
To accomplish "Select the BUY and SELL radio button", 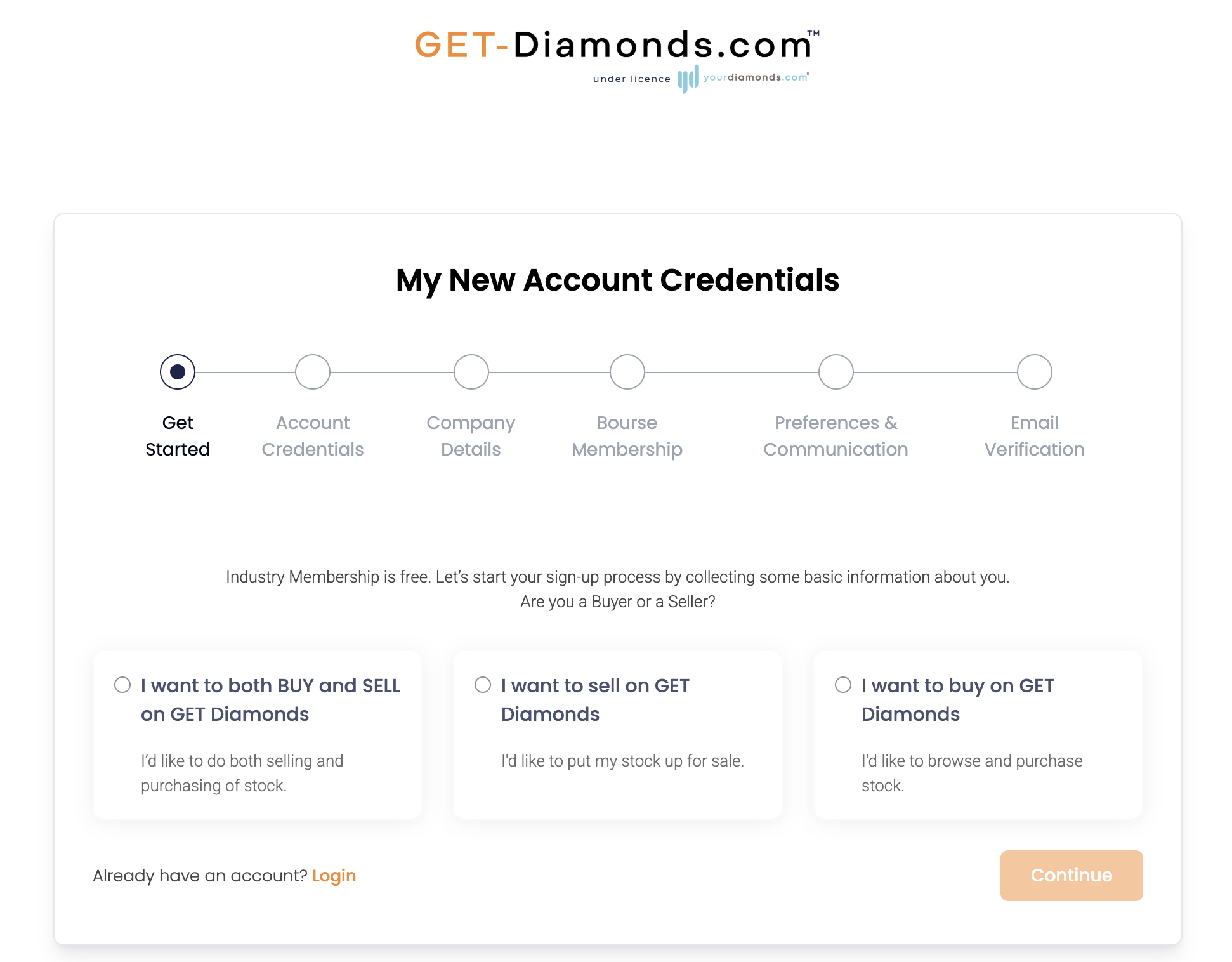I will pos(122,685).
